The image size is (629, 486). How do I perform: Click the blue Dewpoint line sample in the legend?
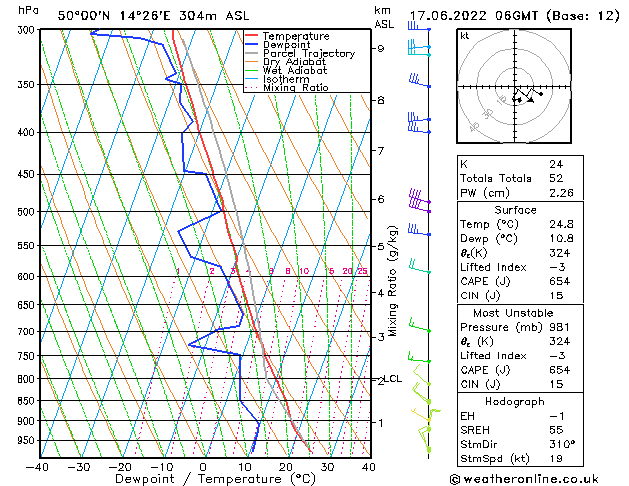[x=252, y=45]
